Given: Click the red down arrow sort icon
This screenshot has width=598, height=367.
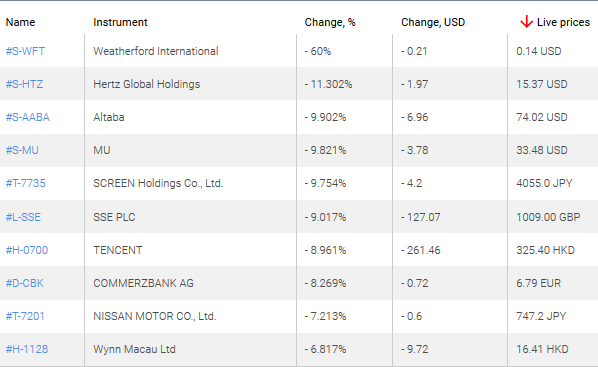Looking at the screenshot, I should (x=526, y=22).
